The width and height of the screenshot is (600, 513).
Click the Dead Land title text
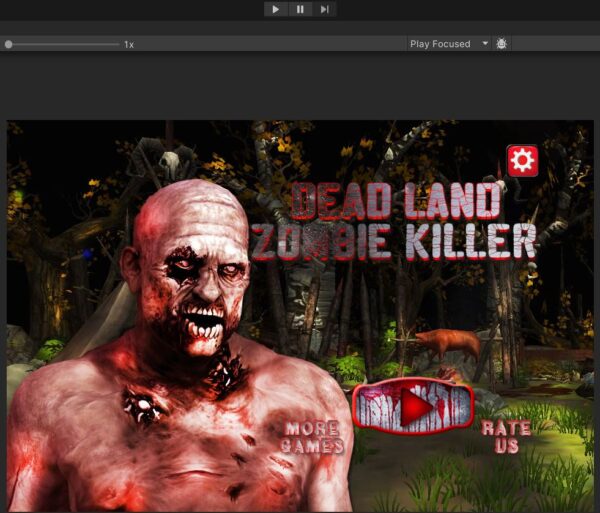tap(396, 201)
